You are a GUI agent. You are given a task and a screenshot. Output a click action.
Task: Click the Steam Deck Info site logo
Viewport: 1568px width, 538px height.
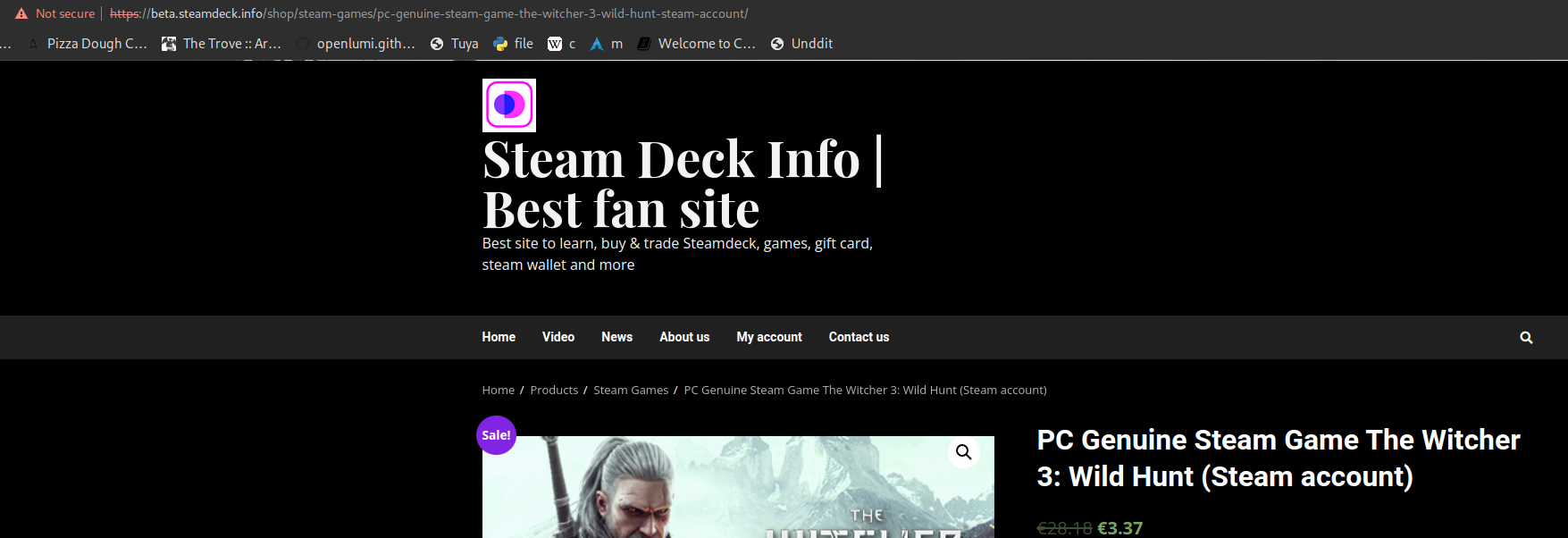pos(508,105)
